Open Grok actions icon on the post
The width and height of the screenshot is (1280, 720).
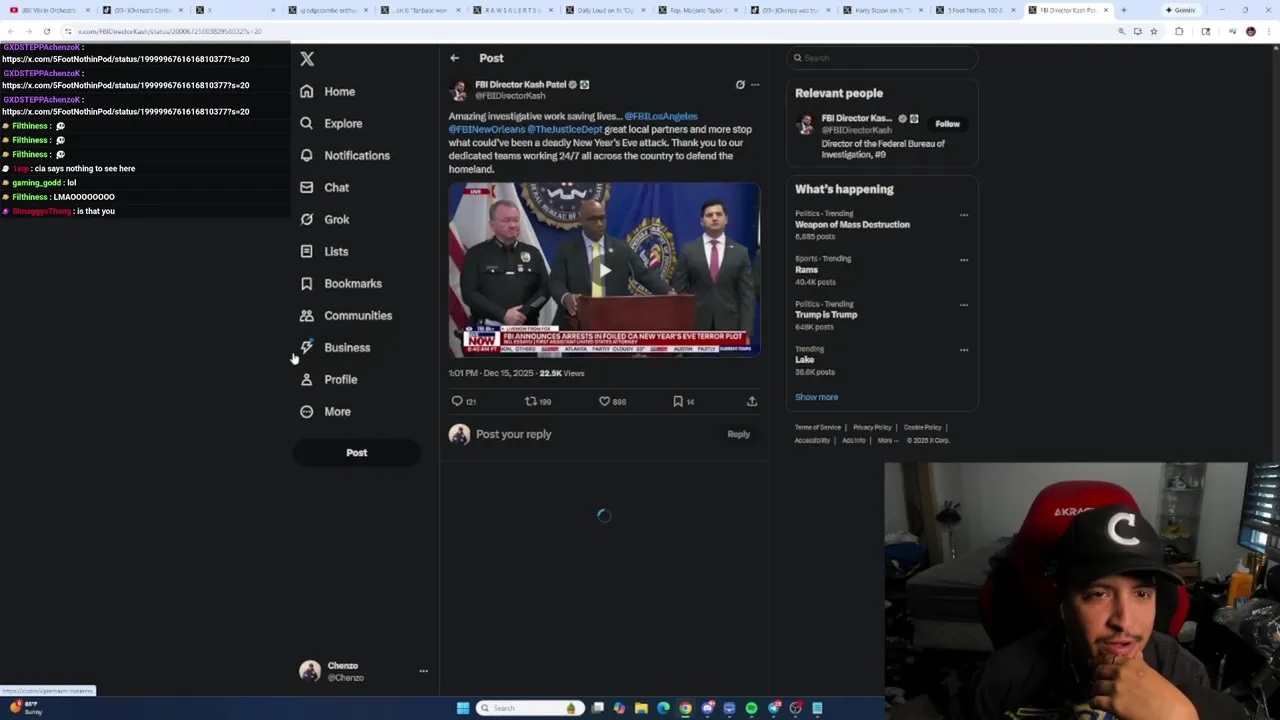[740, 85]
